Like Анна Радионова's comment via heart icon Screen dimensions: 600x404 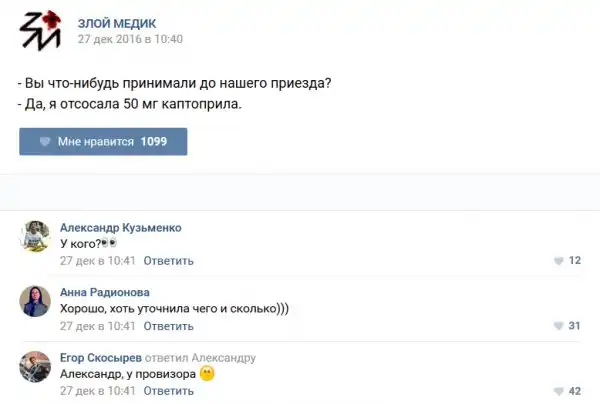pyautogui.click(x=558, y=326)
